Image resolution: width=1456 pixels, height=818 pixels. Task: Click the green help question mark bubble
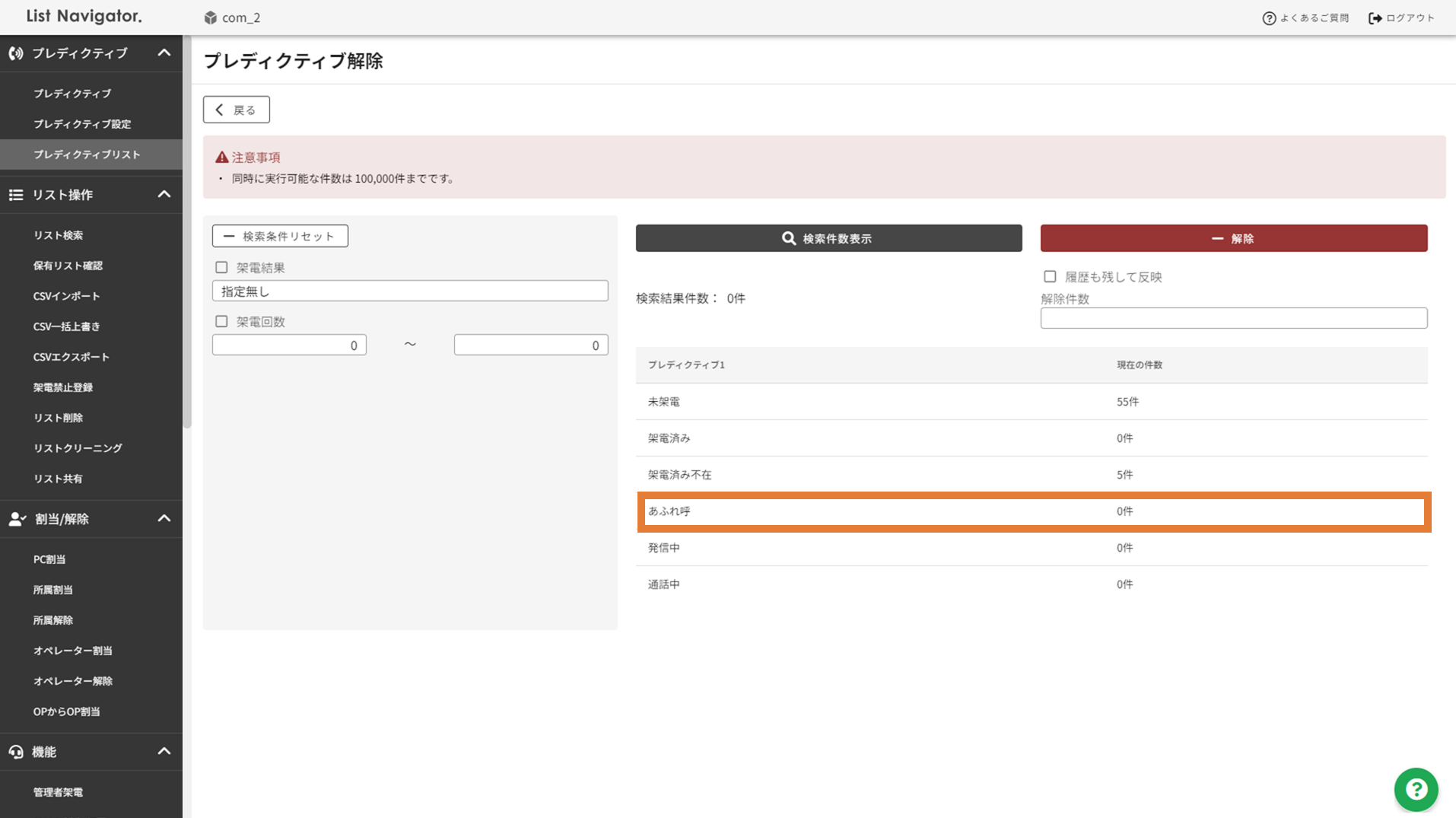pos(1415,789)
